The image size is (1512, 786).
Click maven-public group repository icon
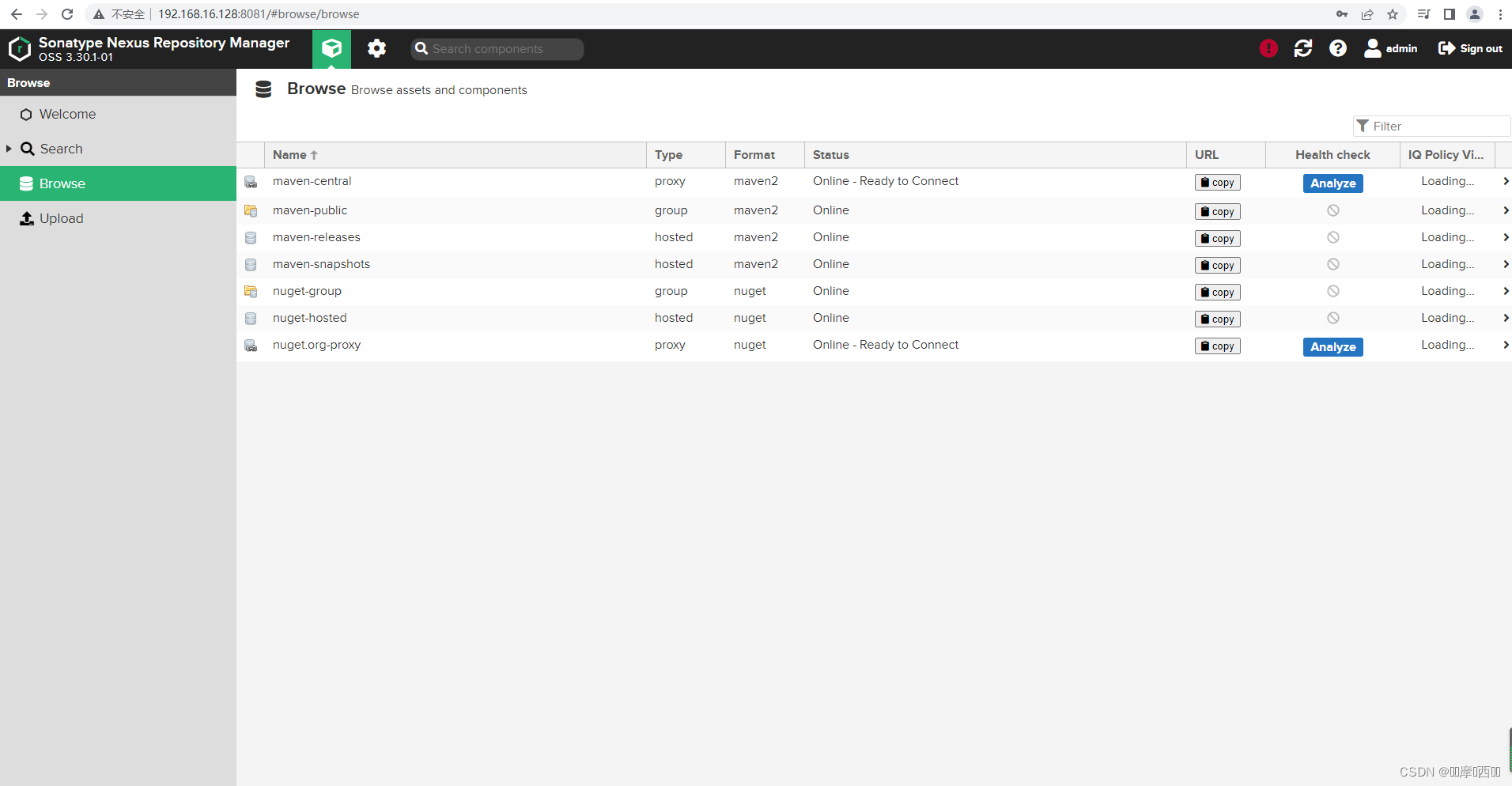click(x=251, y=211)
